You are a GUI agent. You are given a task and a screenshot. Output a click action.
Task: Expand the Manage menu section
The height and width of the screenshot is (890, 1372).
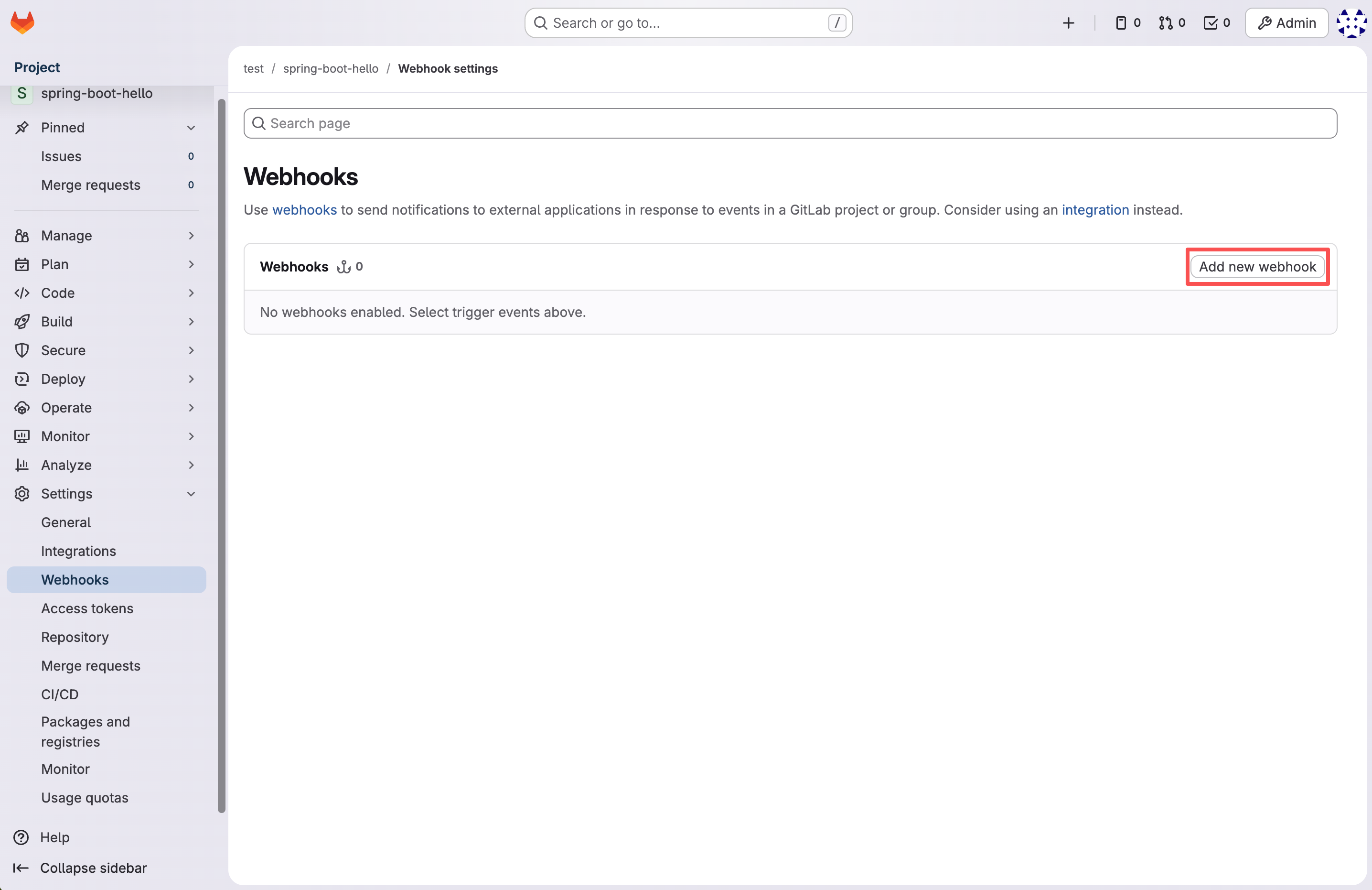(191, 235)
